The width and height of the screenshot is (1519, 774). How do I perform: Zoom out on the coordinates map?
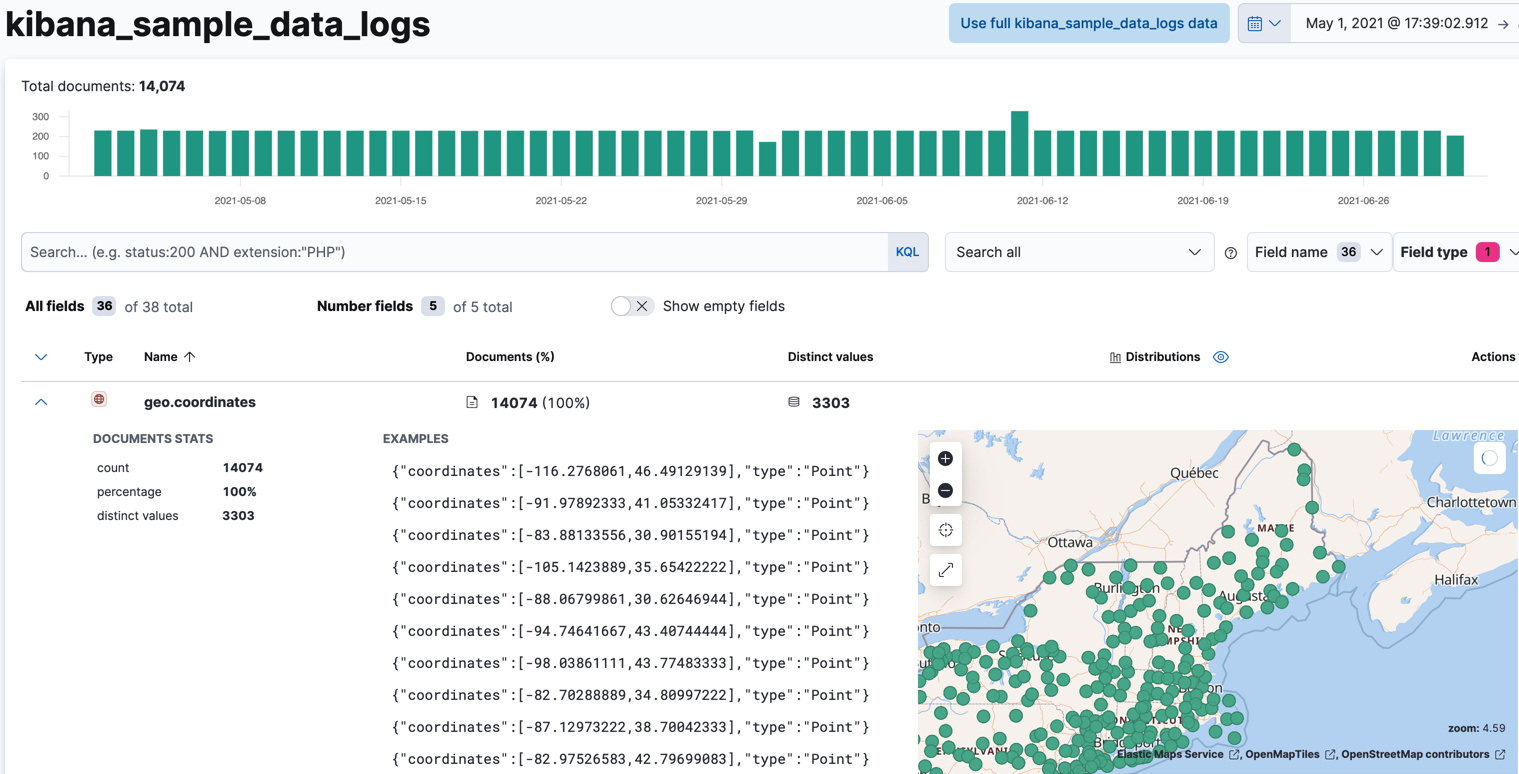(945, 490)
